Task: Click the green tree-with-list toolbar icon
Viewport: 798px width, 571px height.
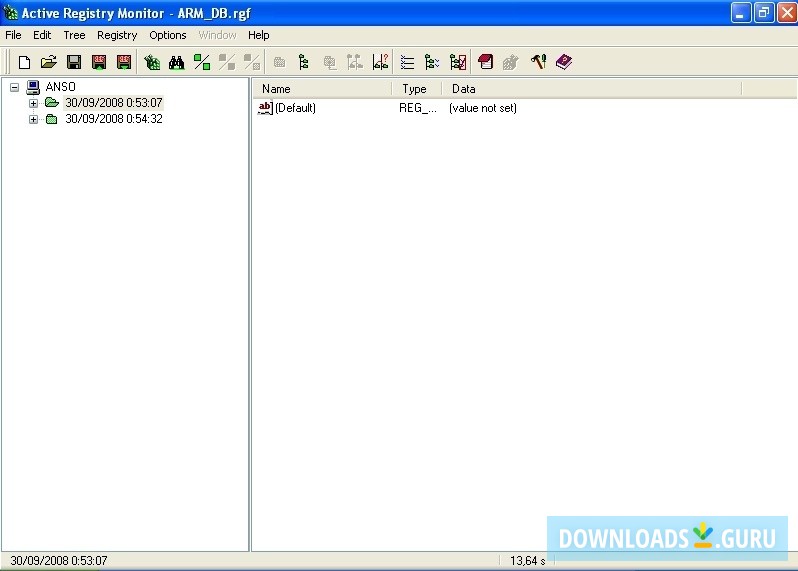Action: click(432, 63)
